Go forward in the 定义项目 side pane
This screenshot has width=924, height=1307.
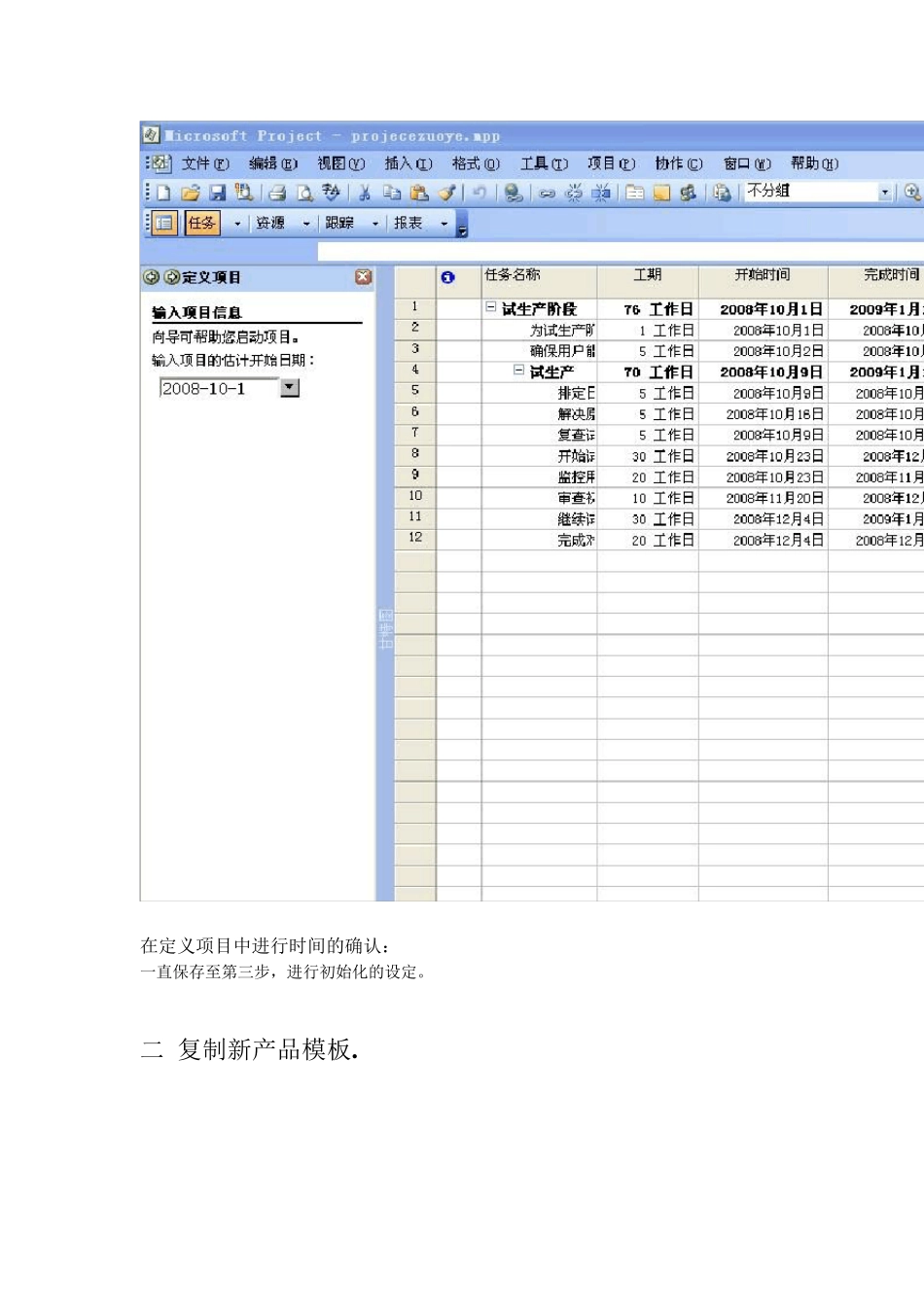(171, 277)
